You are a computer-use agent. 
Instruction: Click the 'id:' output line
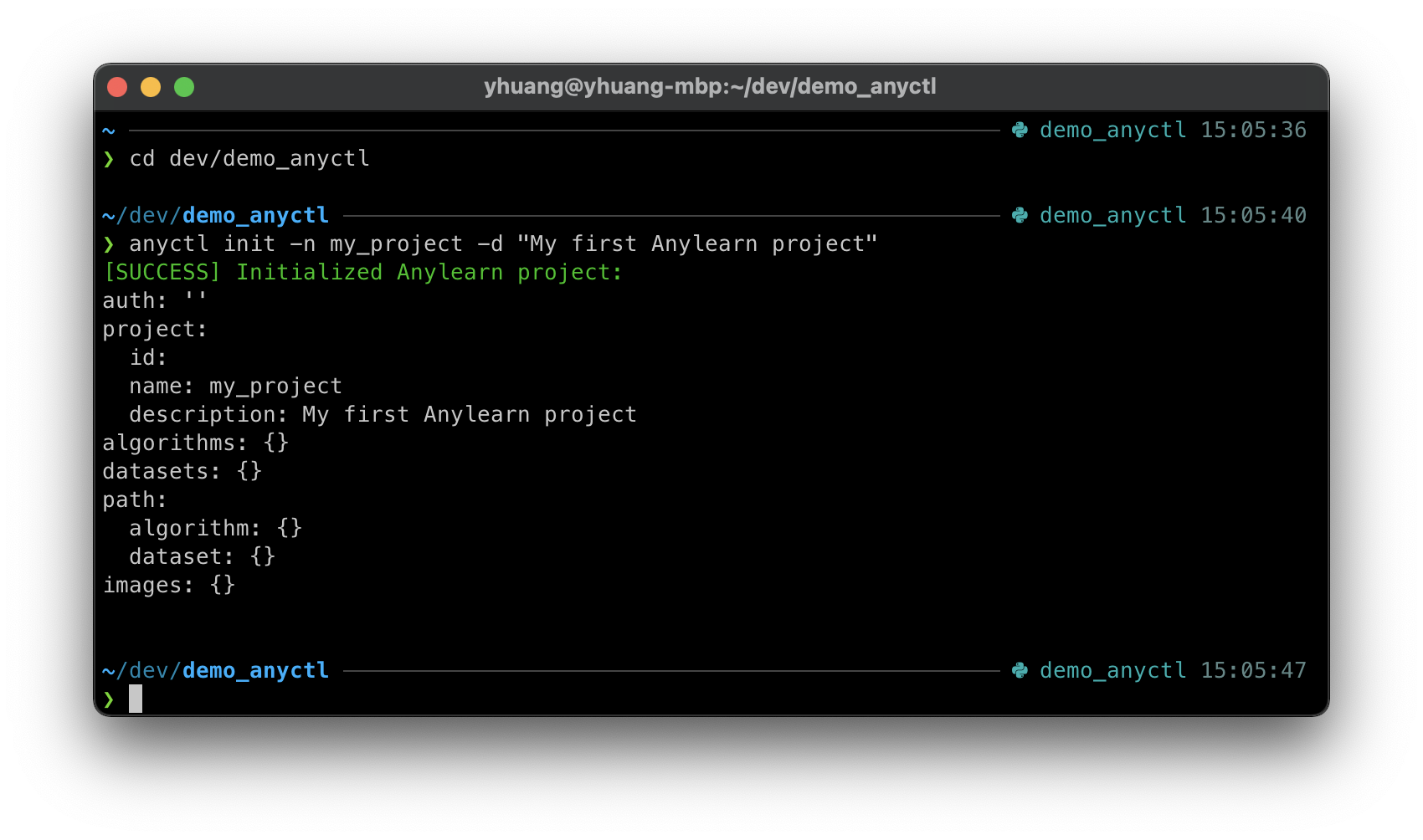[148, 357]
